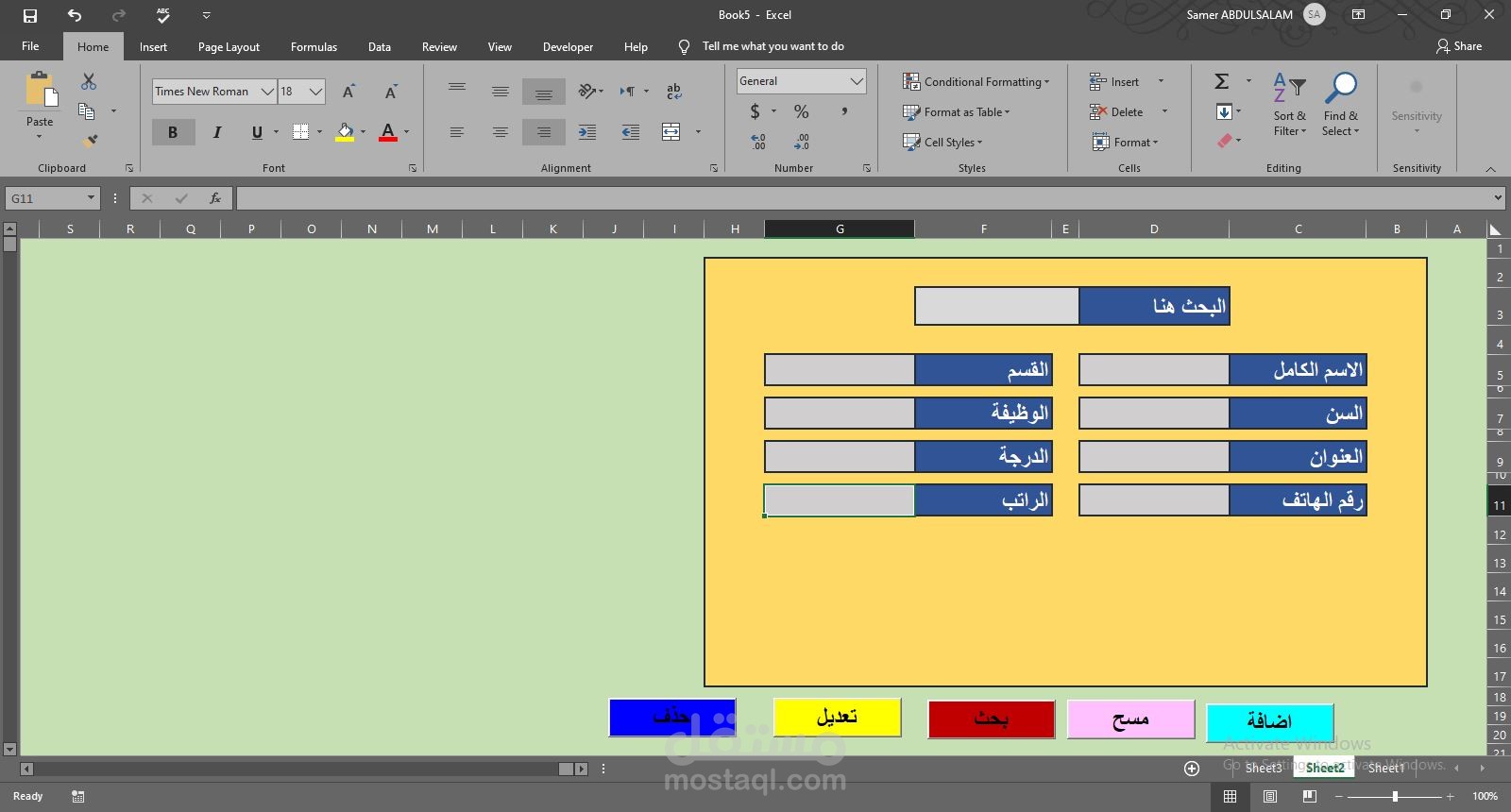Decrease font size with smaller A icon
The height and width of the screenshot is (812, 1511).
(x=391, y=92)
